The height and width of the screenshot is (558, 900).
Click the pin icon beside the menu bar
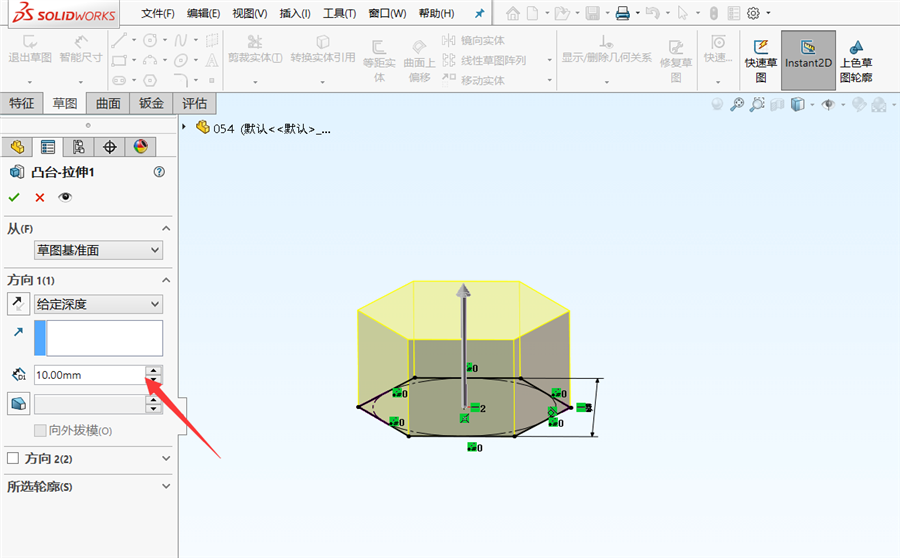click(x=479, y=13)
